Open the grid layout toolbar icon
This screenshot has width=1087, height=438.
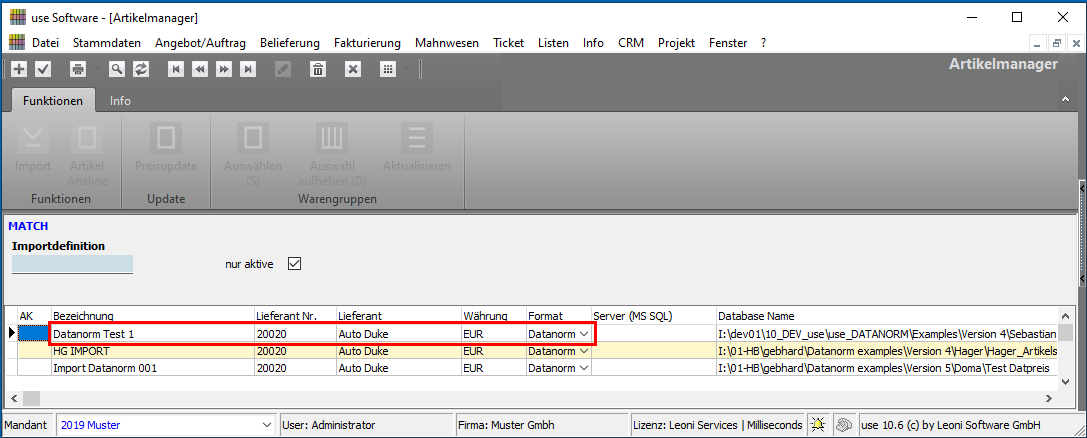[388, 69]
